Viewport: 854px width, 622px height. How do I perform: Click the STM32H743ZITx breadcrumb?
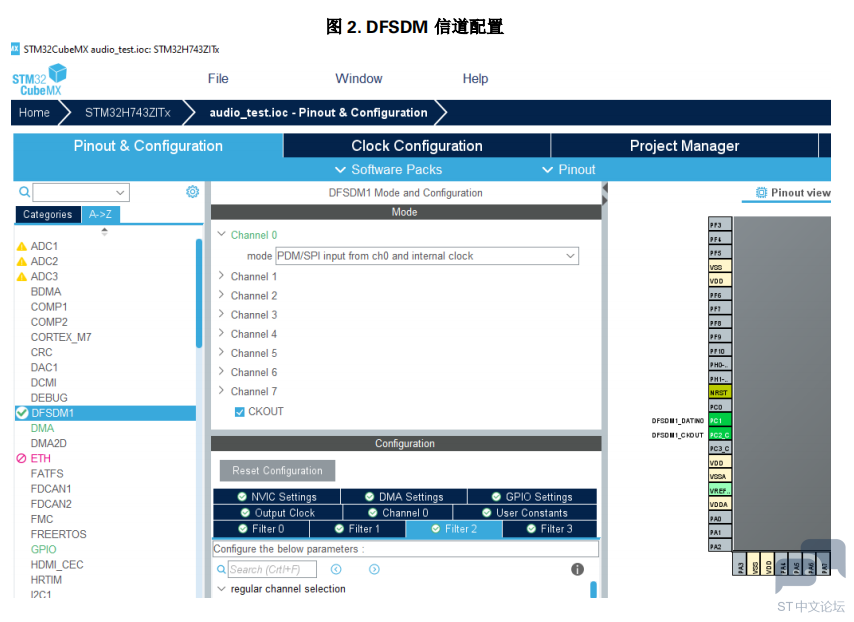[x=127, y=113]
